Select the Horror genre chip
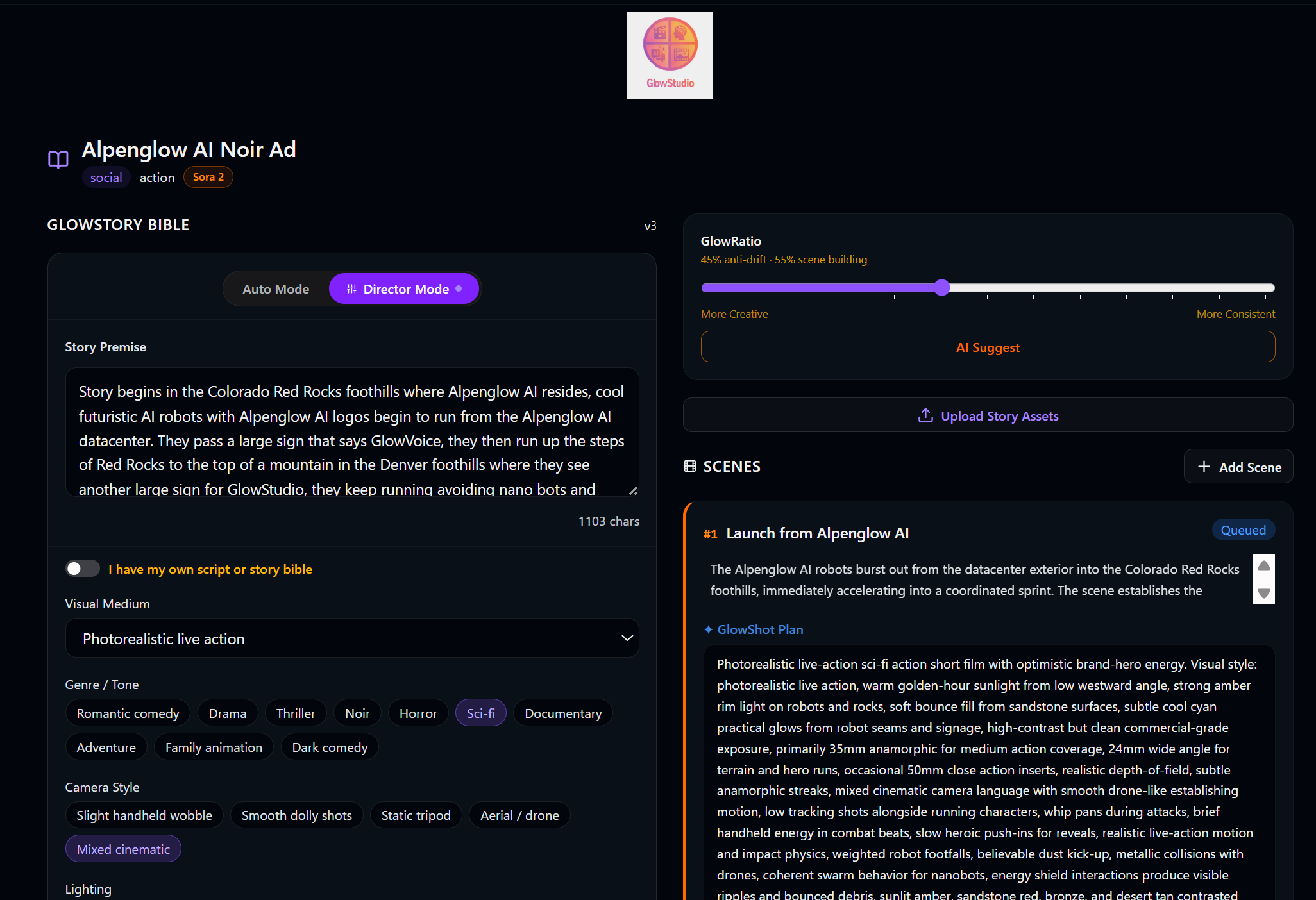The width and height of the screenshot is (1316, 900). (x=418, y=713)
